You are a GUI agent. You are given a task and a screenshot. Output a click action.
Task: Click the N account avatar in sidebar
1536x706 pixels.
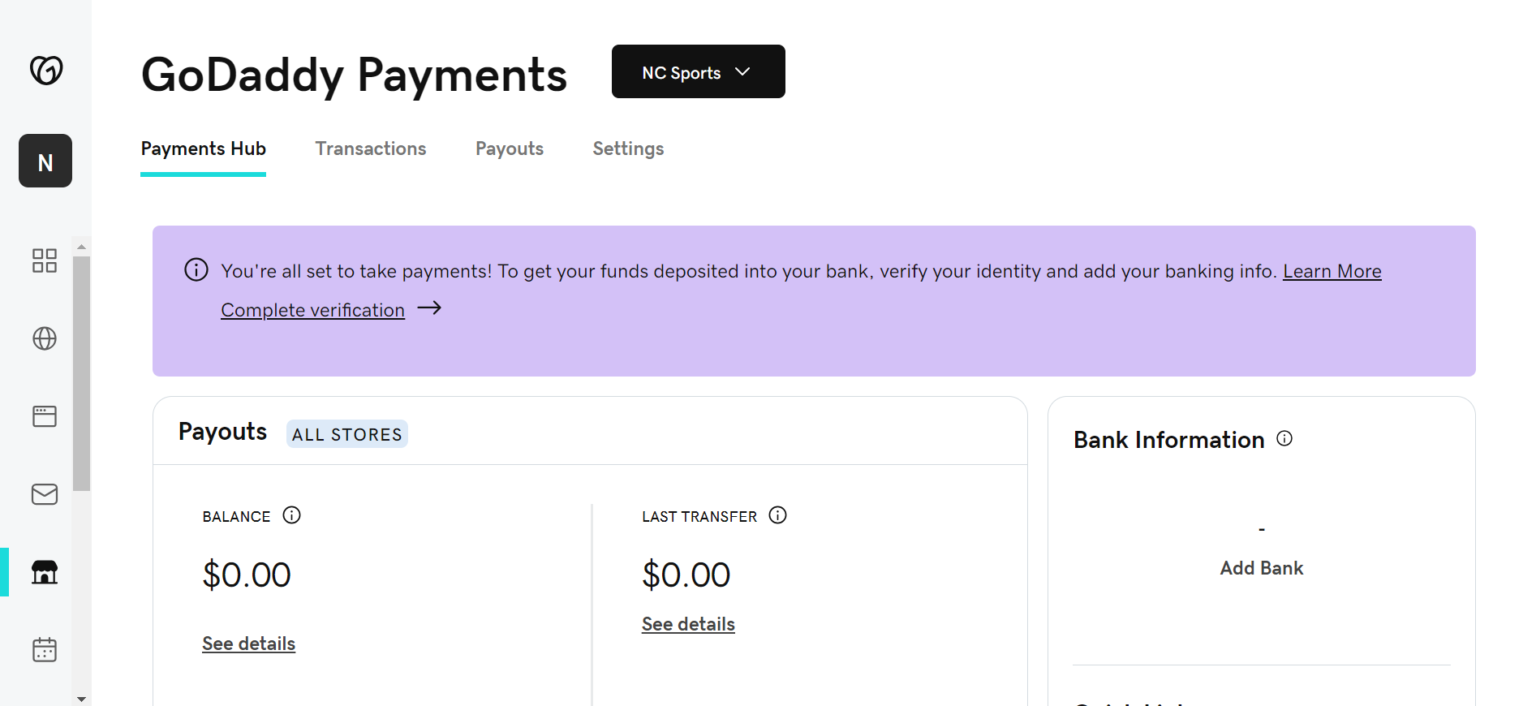45,161
